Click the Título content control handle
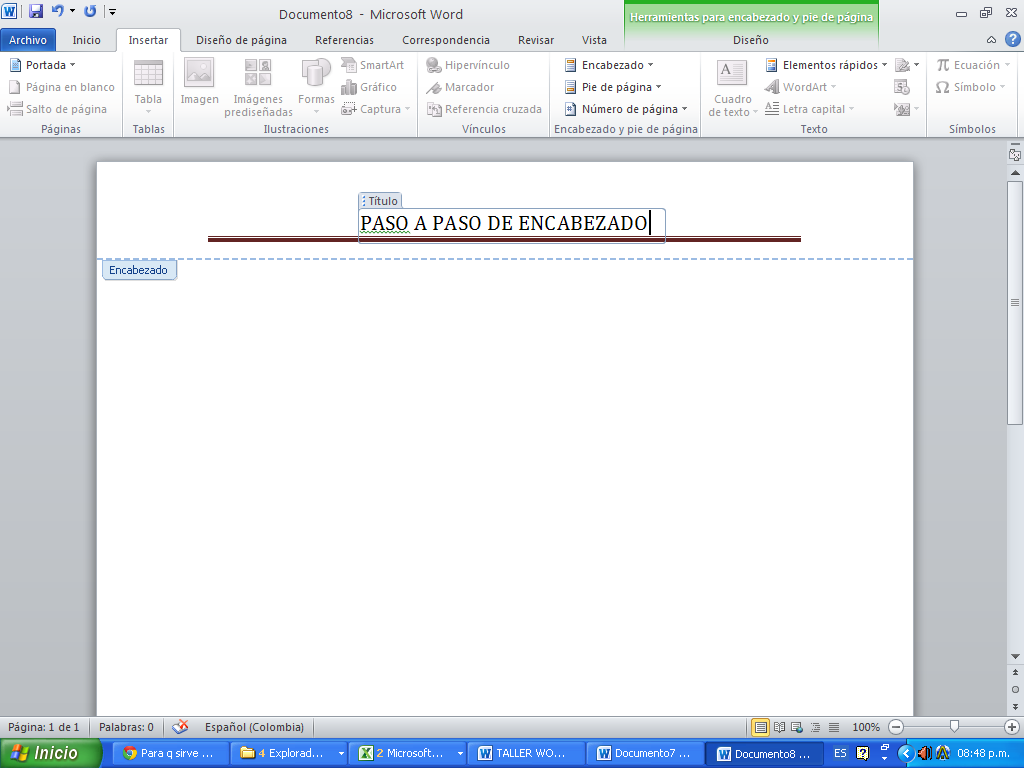Viewport: 1024px width, 768px height. pos(380,200)
